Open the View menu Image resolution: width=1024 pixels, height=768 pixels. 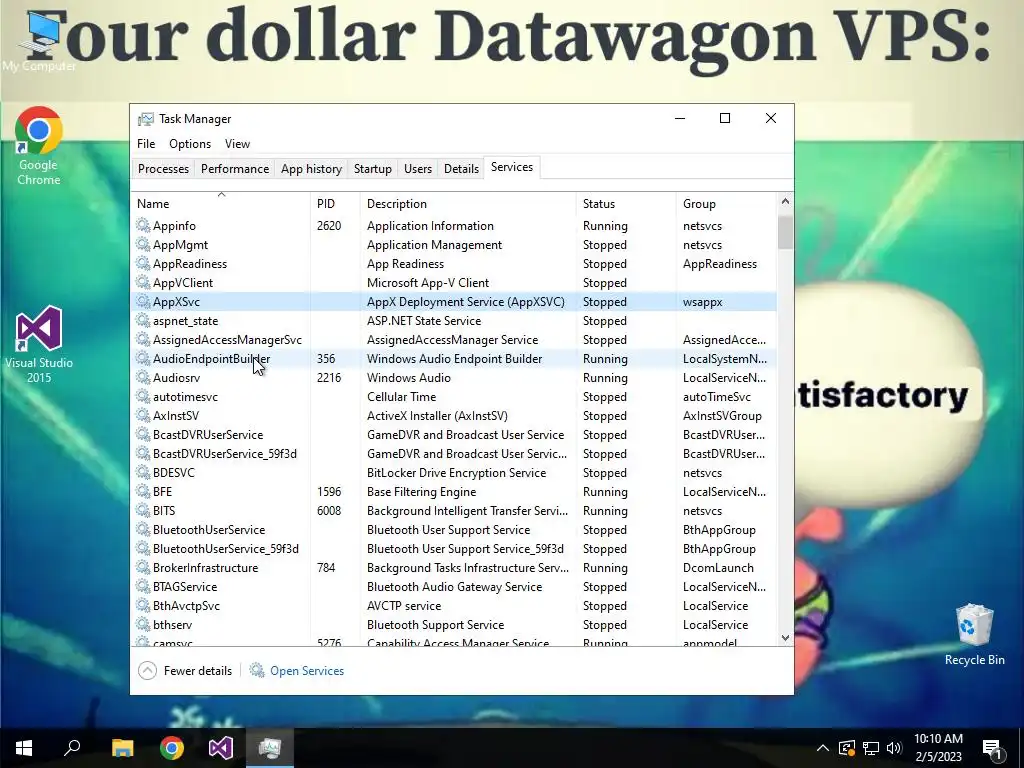pos(238,144)
